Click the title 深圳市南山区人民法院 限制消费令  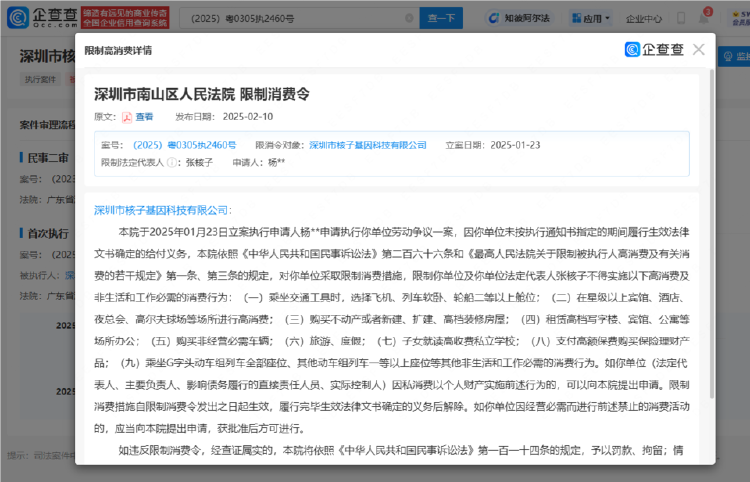(x=201, y=94)
